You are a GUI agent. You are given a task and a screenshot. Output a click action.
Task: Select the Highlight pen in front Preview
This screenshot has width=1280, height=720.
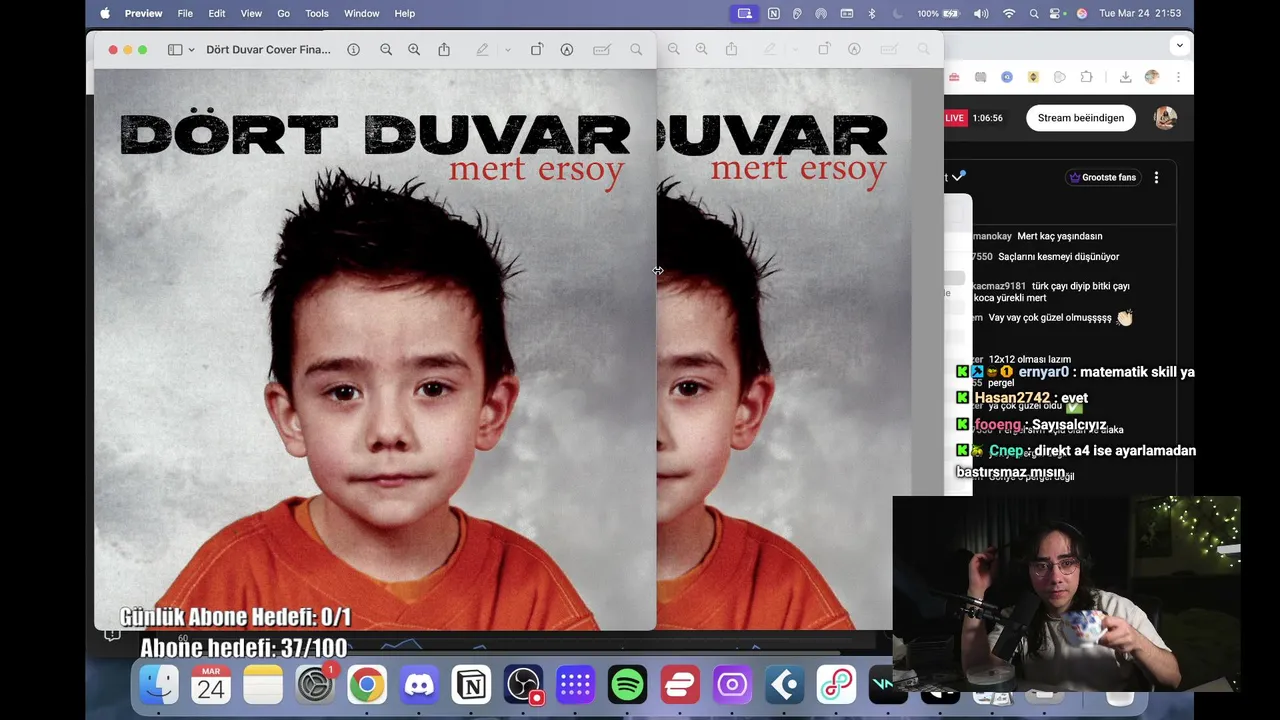(483, 49)
